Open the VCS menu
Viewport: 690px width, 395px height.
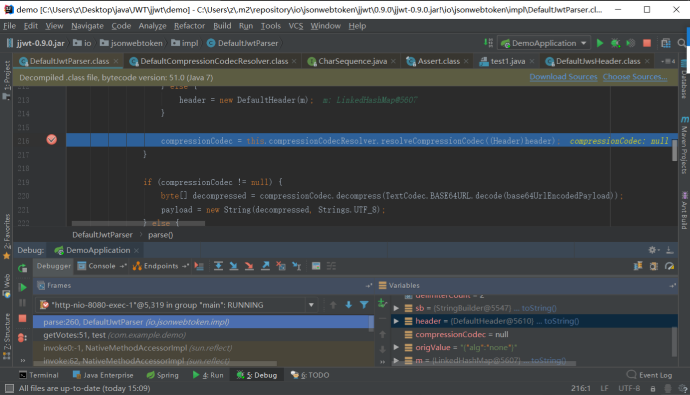tap(296, 26)
